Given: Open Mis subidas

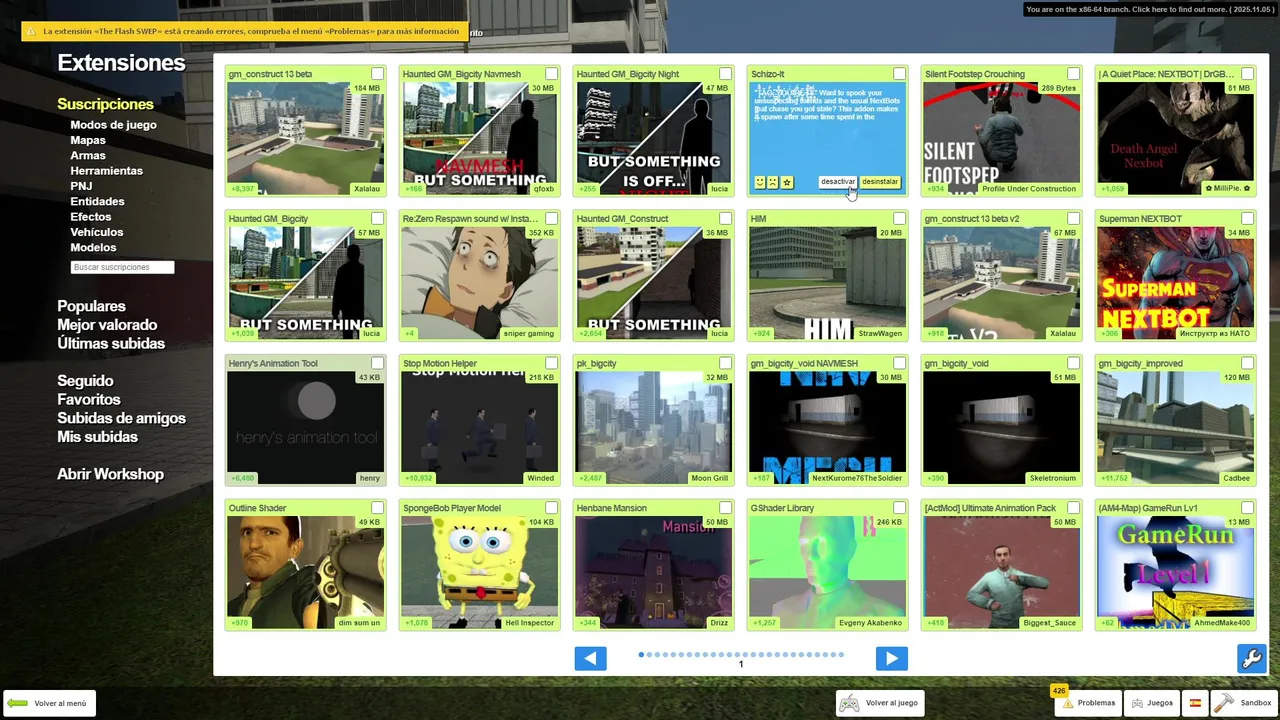Looking at the screenshot, I should pos(97,437).
